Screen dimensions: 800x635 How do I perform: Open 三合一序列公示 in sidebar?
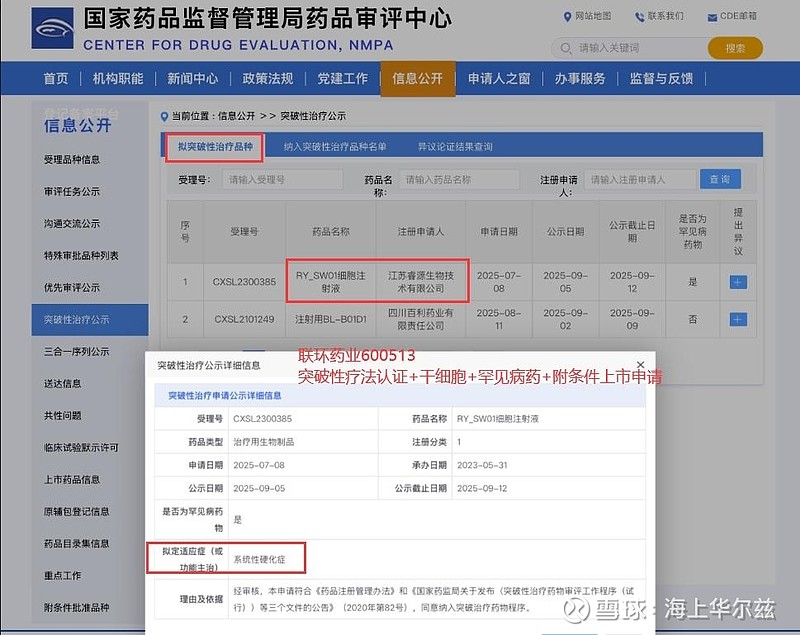pos(77,351)
